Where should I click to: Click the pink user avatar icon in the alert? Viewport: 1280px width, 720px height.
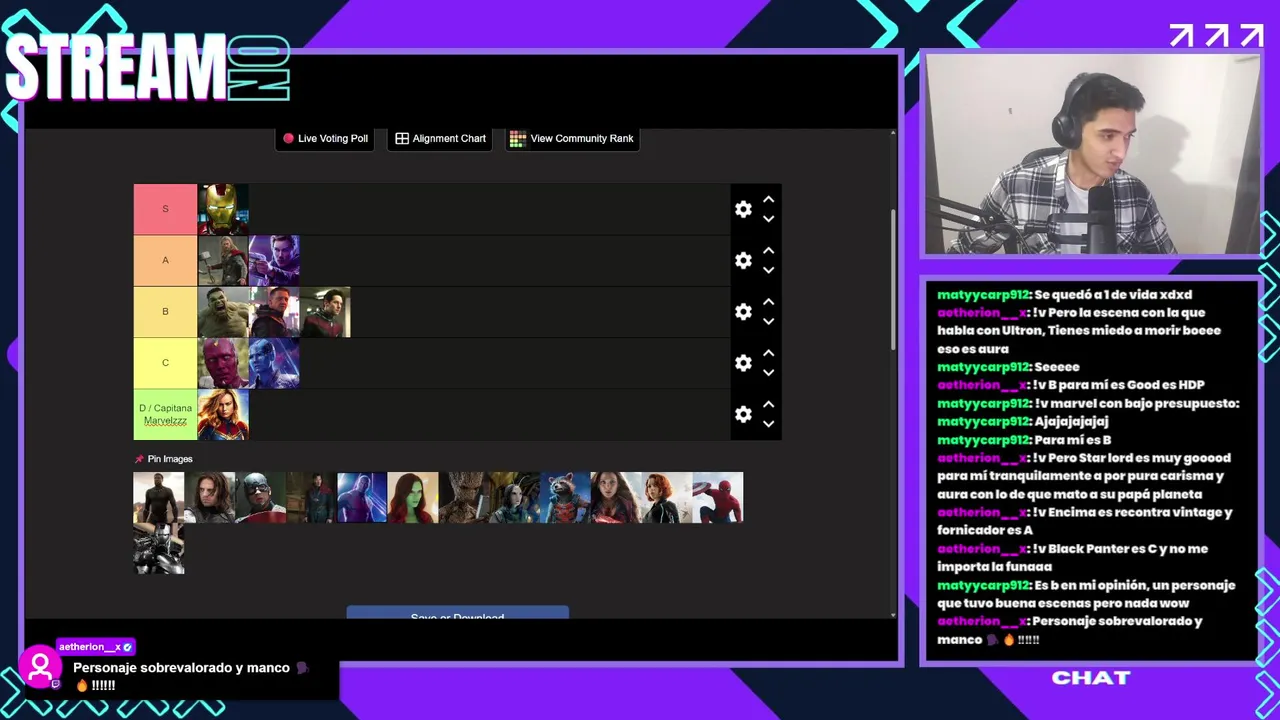click(41, 667)
